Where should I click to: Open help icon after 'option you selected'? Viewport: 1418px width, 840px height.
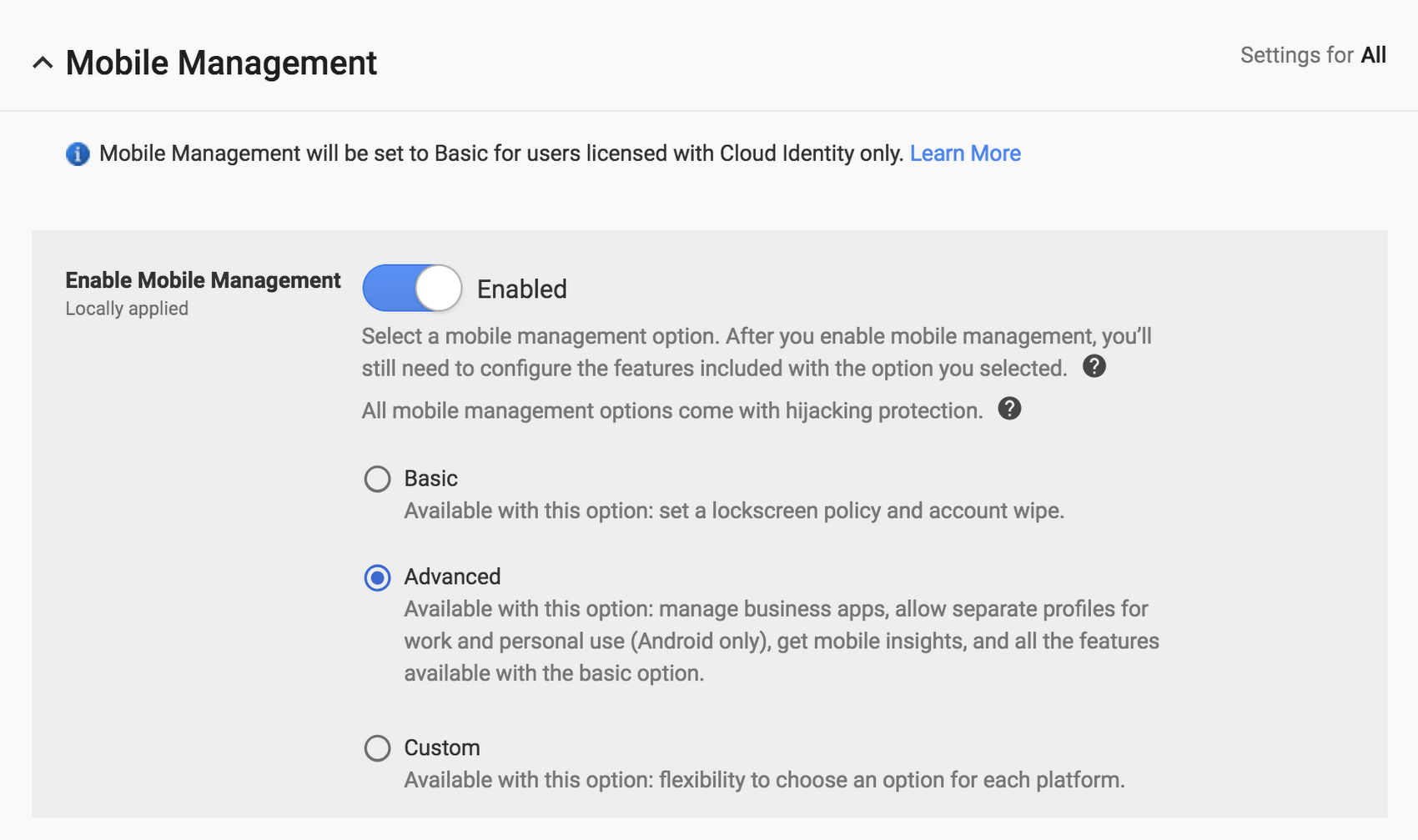coord(1094,366)
